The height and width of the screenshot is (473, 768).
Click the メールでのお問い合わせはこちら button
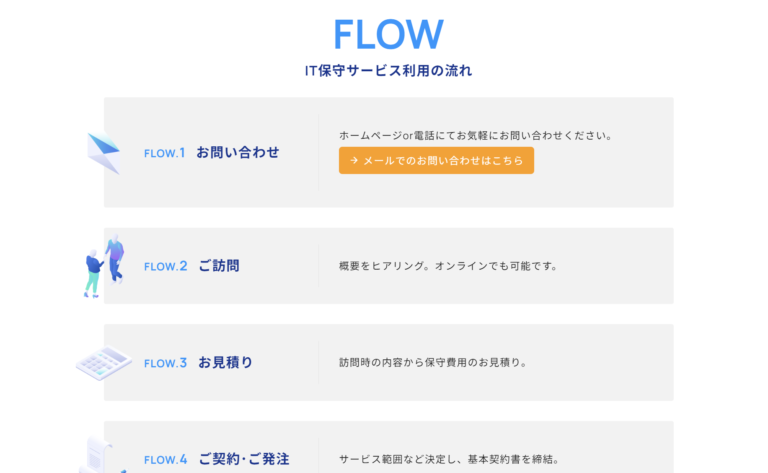tap(436, 161)
